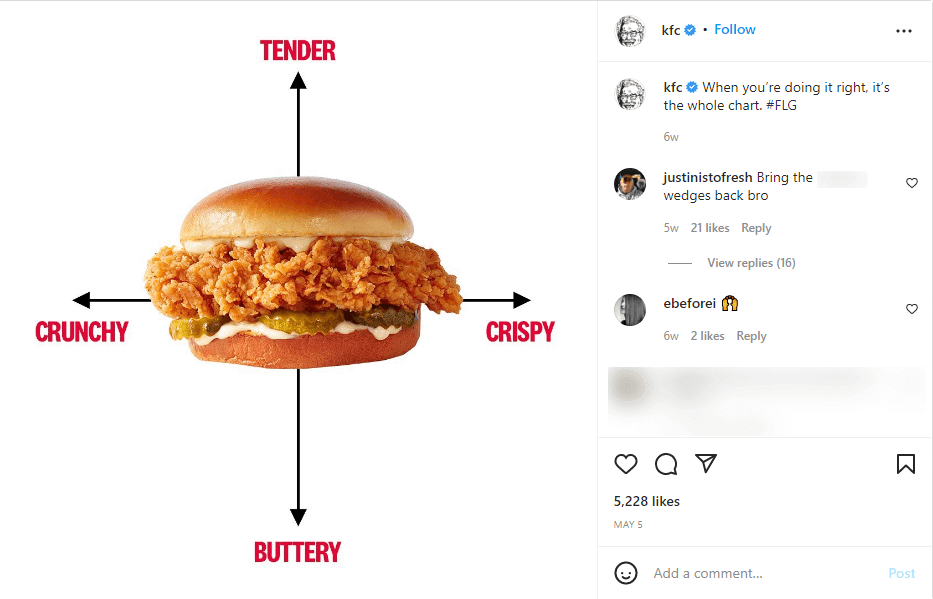
Task: View ebeforei's profile picture
Action: (630, 310)
